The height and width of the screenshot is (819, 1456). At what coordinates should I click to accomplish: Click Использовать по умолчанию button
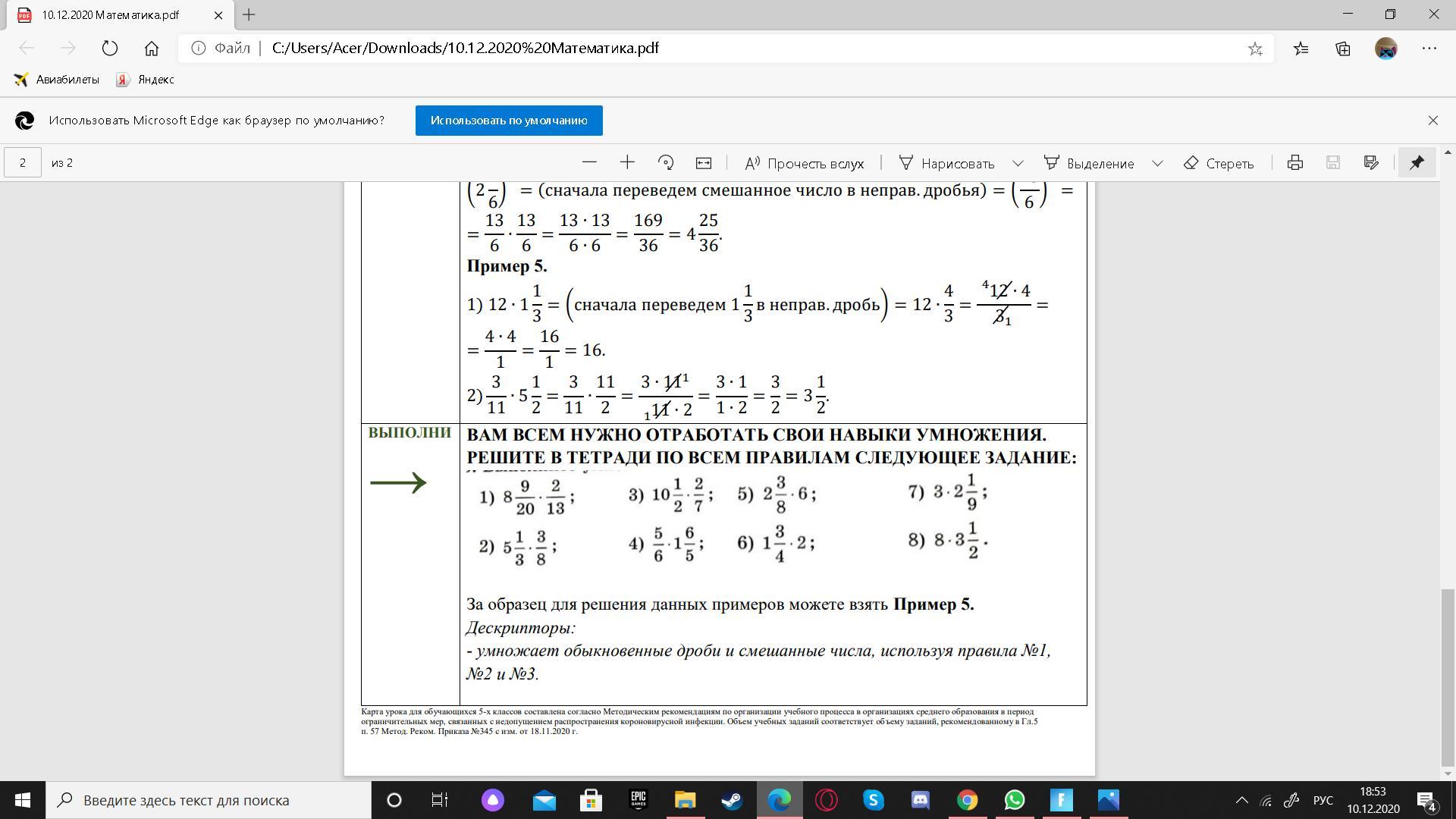pos(509,121)
